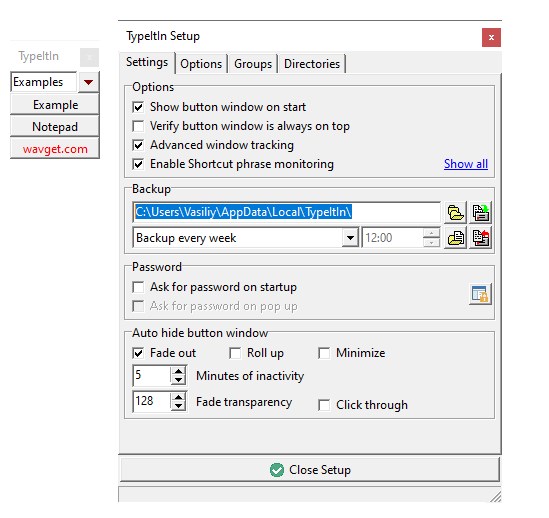Open the Backup every week dropdown
This screenshot has height=518, width=549.
tap(350, 238)
